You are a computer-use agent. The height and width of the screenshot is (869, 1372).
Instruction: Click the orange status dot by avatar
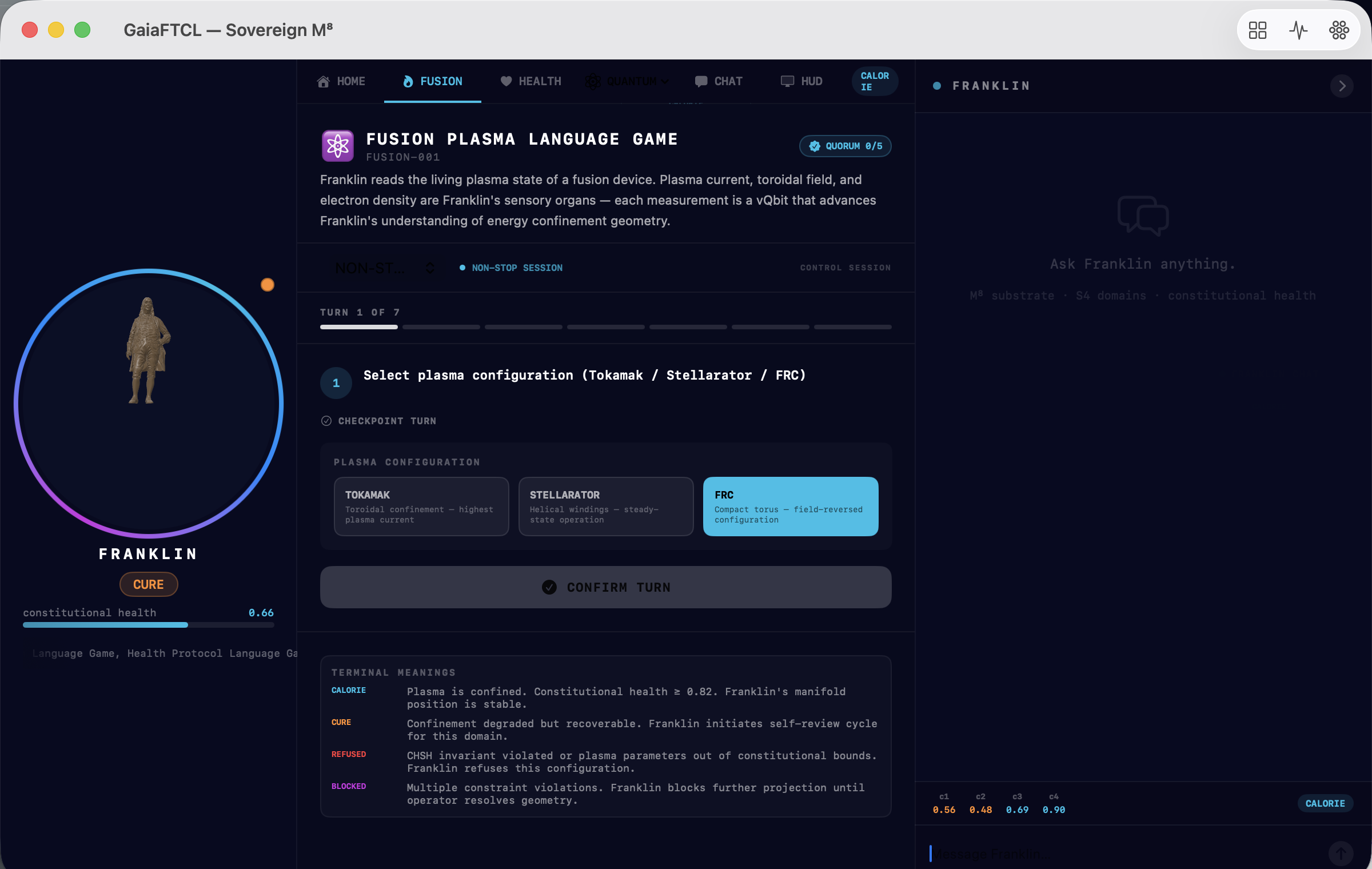[x=268, y=285]
